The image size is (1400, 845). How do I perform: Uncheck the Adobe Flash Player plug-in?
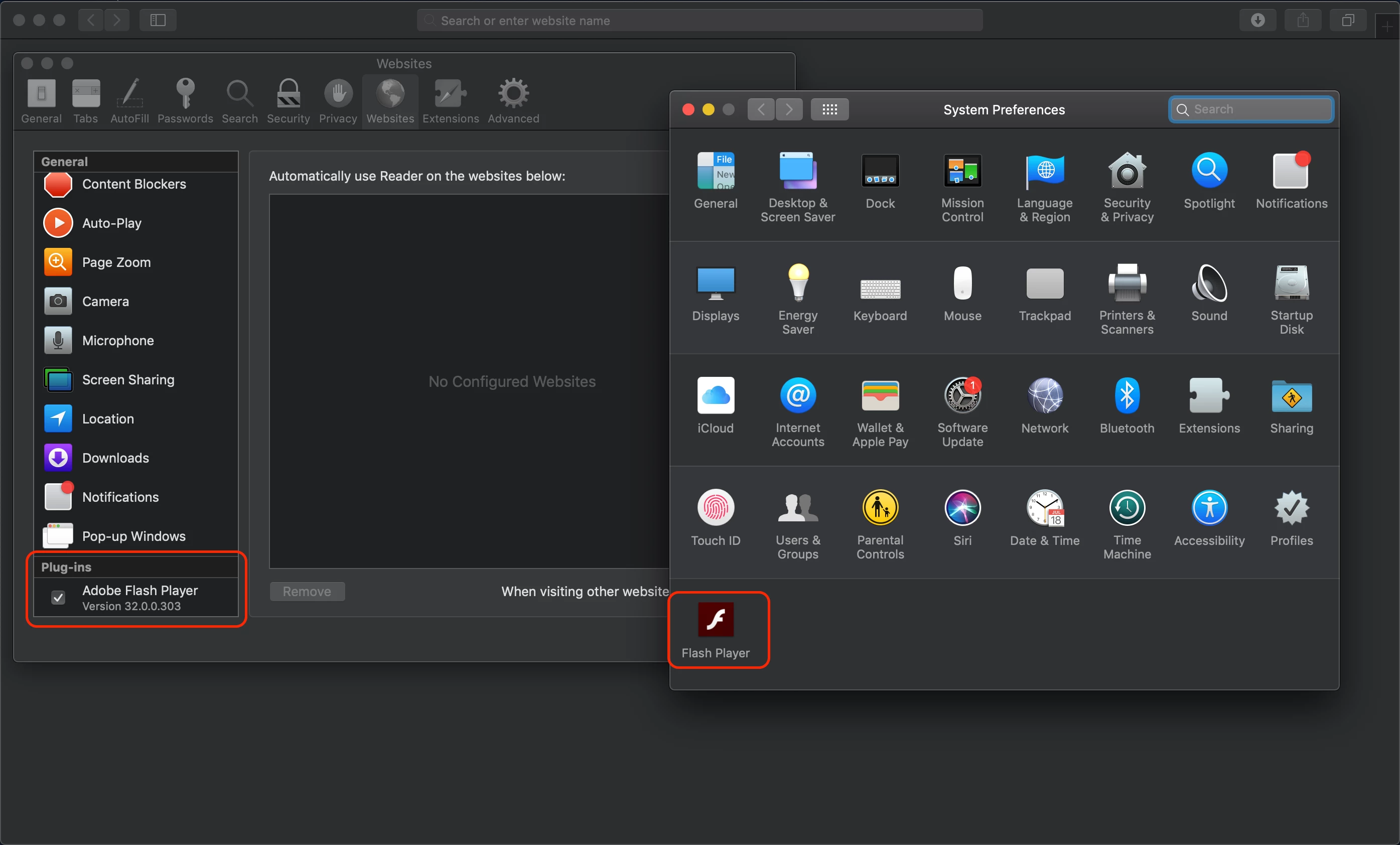pos(58,597)
